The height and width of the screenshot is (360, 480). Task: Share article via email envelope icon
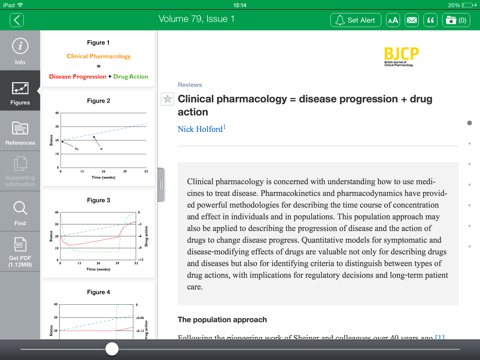point(412,20)
